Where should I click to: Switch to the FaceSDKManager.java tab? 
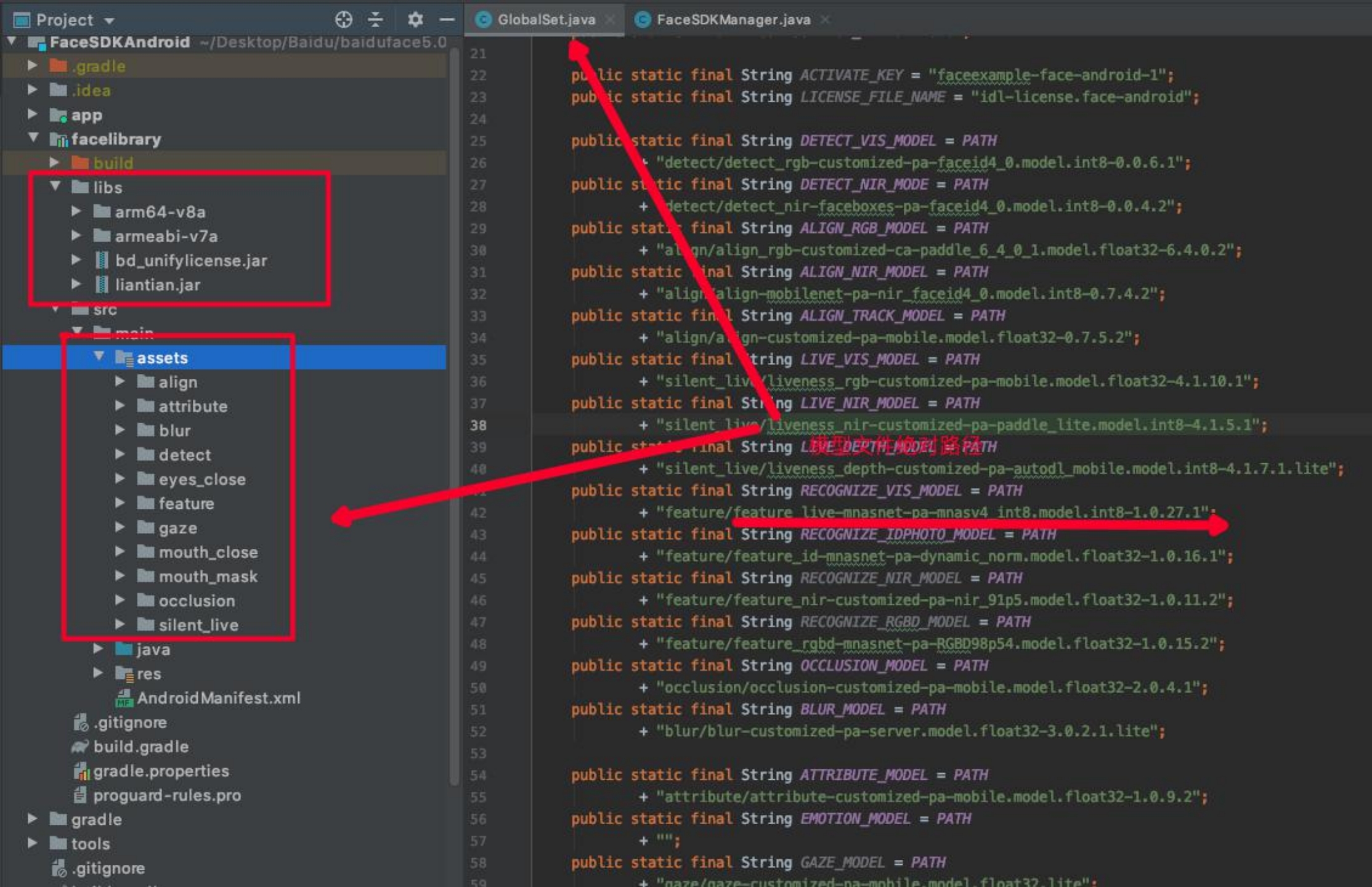[733, 20]
